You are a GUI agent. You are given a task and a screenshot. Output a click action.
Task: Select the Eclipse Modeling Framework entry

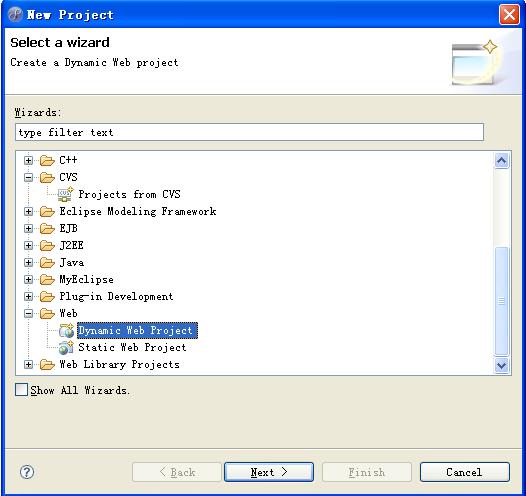pyautogui.click(x=138, y=211)
